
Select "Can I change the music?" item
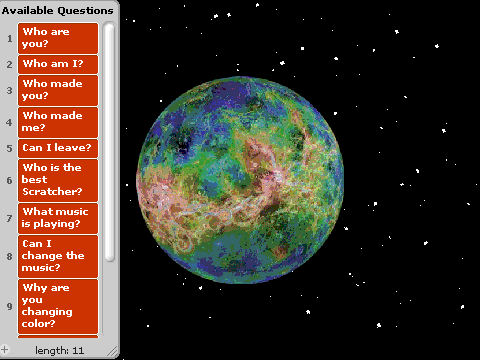(x=58, y=256)
